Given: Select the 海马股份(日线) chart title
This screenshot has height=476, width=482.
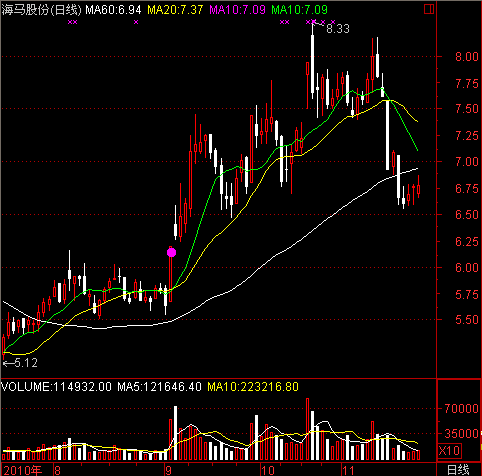Looking at the screenshot, I should click(x=41, y=10).
